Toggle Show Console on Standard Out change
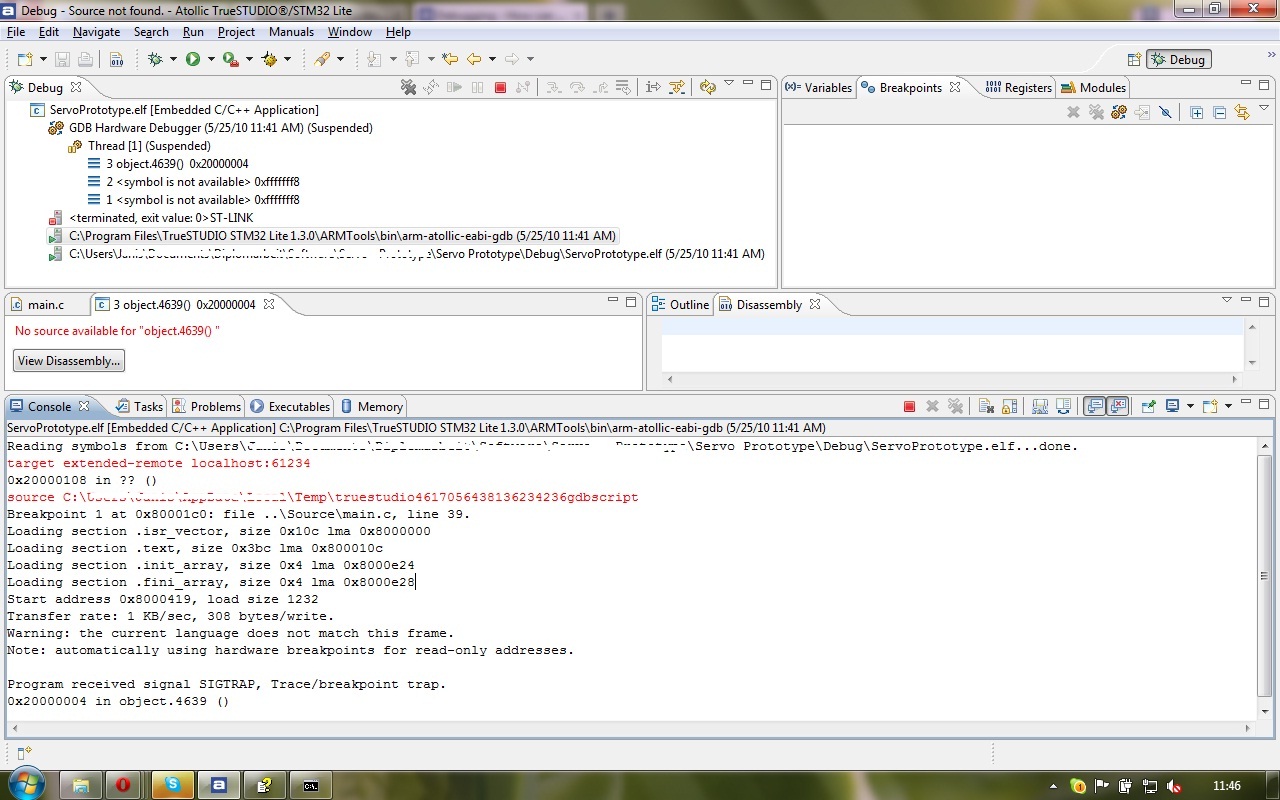Image resolution: width=1280 pixels, height=800 pixels. (x=1095, y=406)
